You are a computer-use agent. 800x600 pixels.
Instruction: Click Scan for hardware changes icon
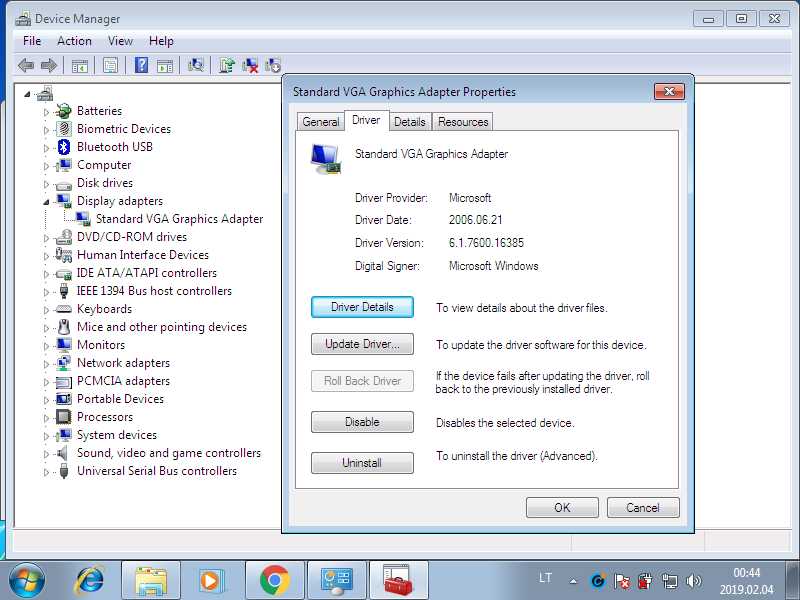coord(196,65)
